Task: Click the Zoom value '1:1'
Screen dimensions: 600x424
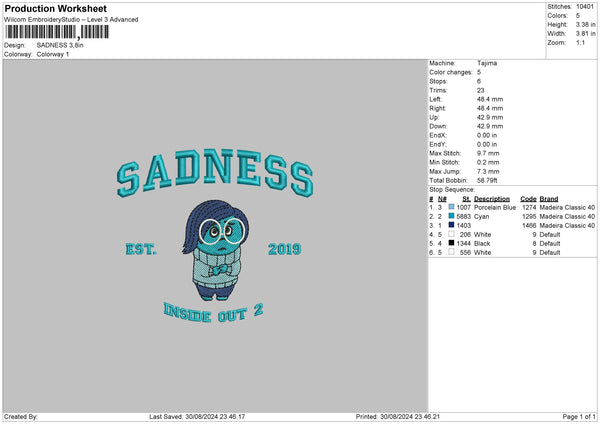Action: 580,42
